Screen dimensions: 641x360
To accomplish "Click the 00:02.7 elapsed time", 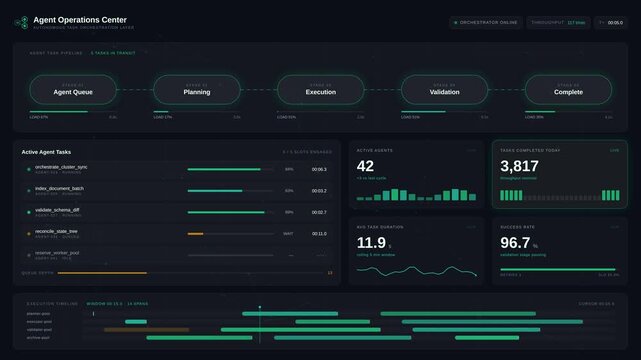I will coord(319,212).
